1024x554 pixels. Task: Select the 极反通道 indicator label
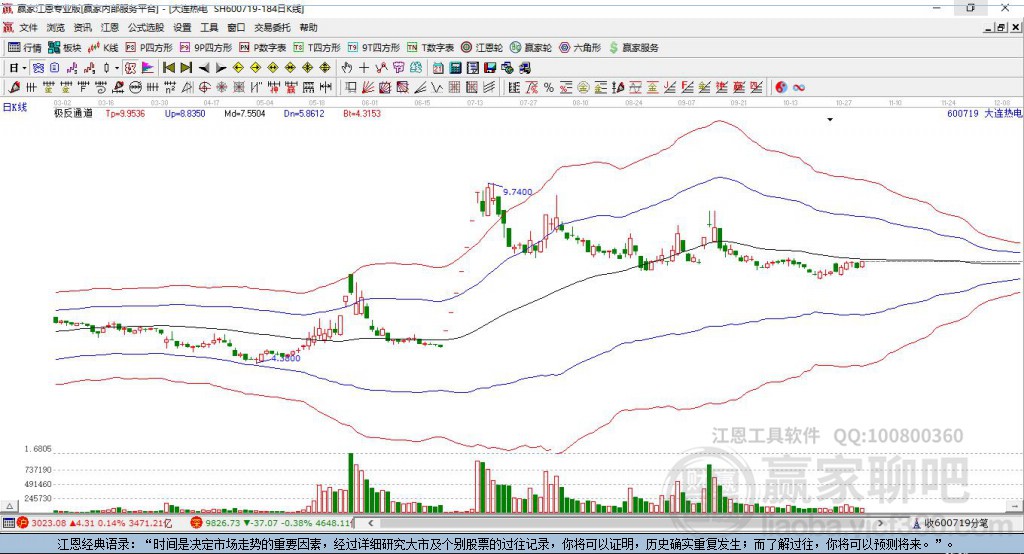point(73,113)
